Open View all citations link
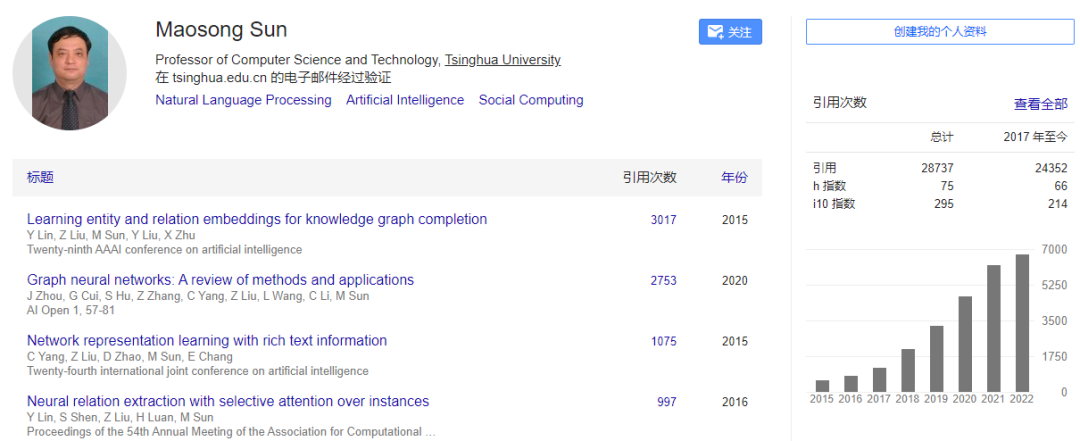The height and width of the screenshot is (441, 1080). pos(1040,104)
